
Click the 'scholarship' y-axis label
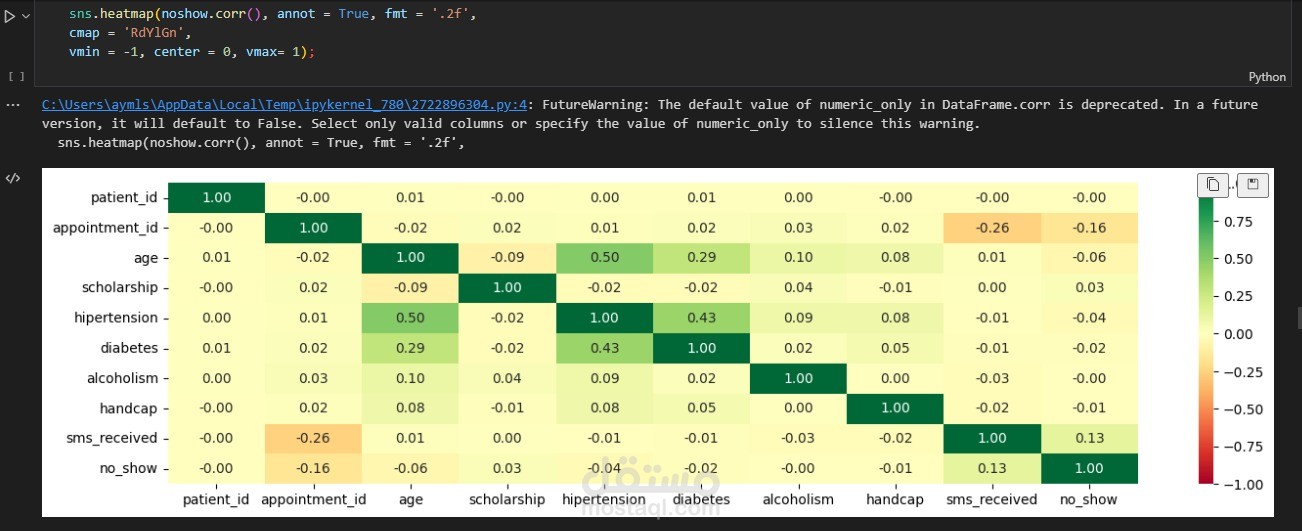tap(119, 288)
